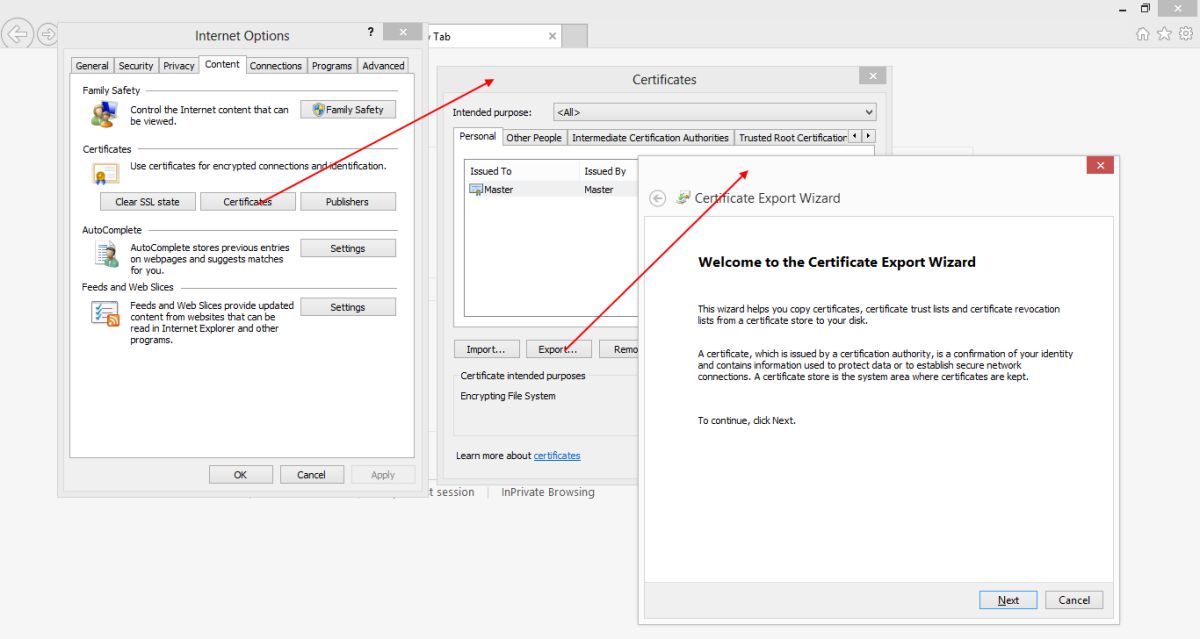Click the Feeds and Web Slices RSS icon
The height and width of the screenshot is (639, 1200).
tap(105, 314)
